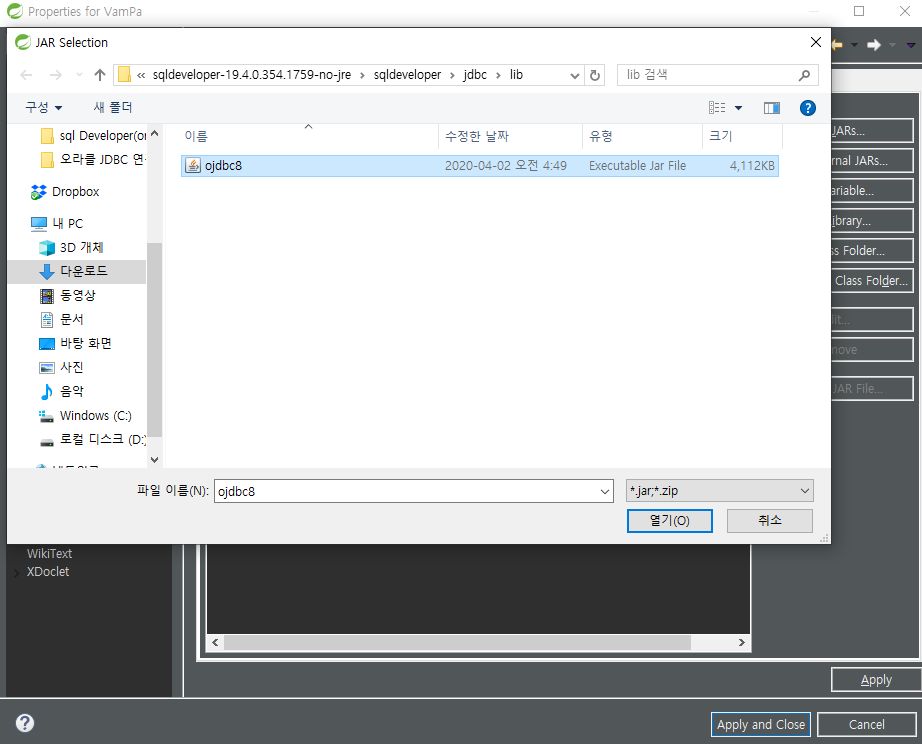The height and width of the screenshot is (744, 922).
Task: Open the 로컬 디스크 (D:) drive
Action: (92, 440)
